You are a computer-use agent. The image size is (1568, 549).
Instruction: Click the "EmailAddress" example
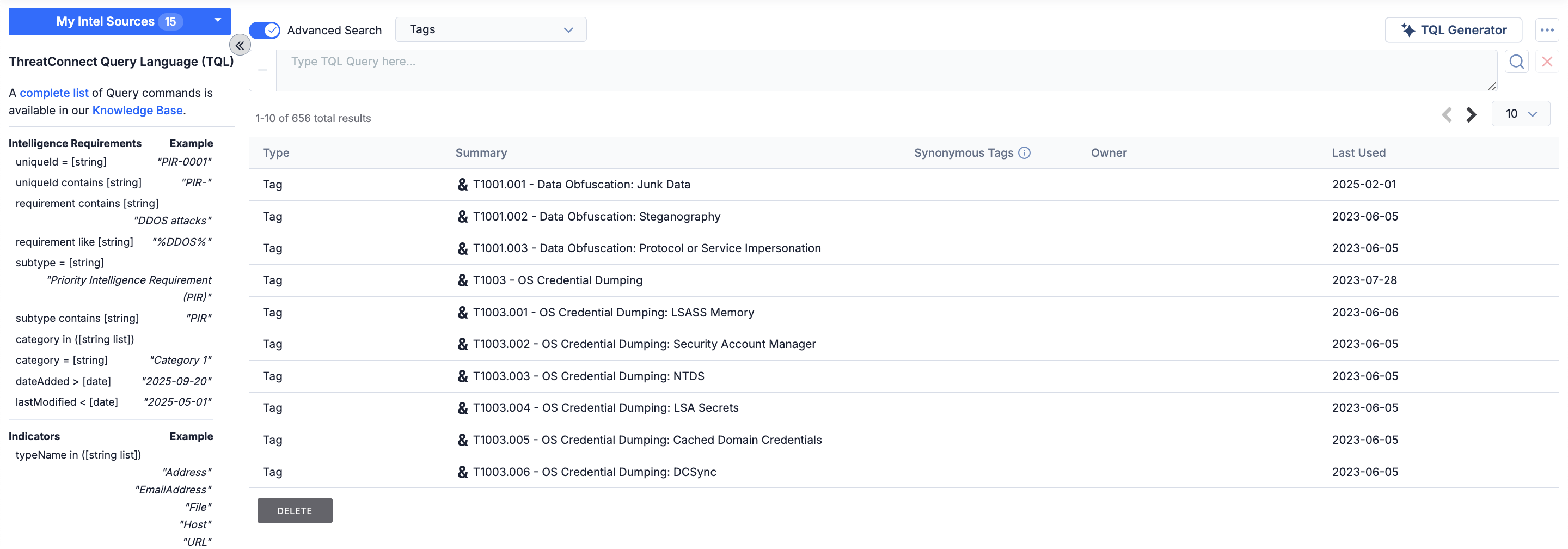173,490
